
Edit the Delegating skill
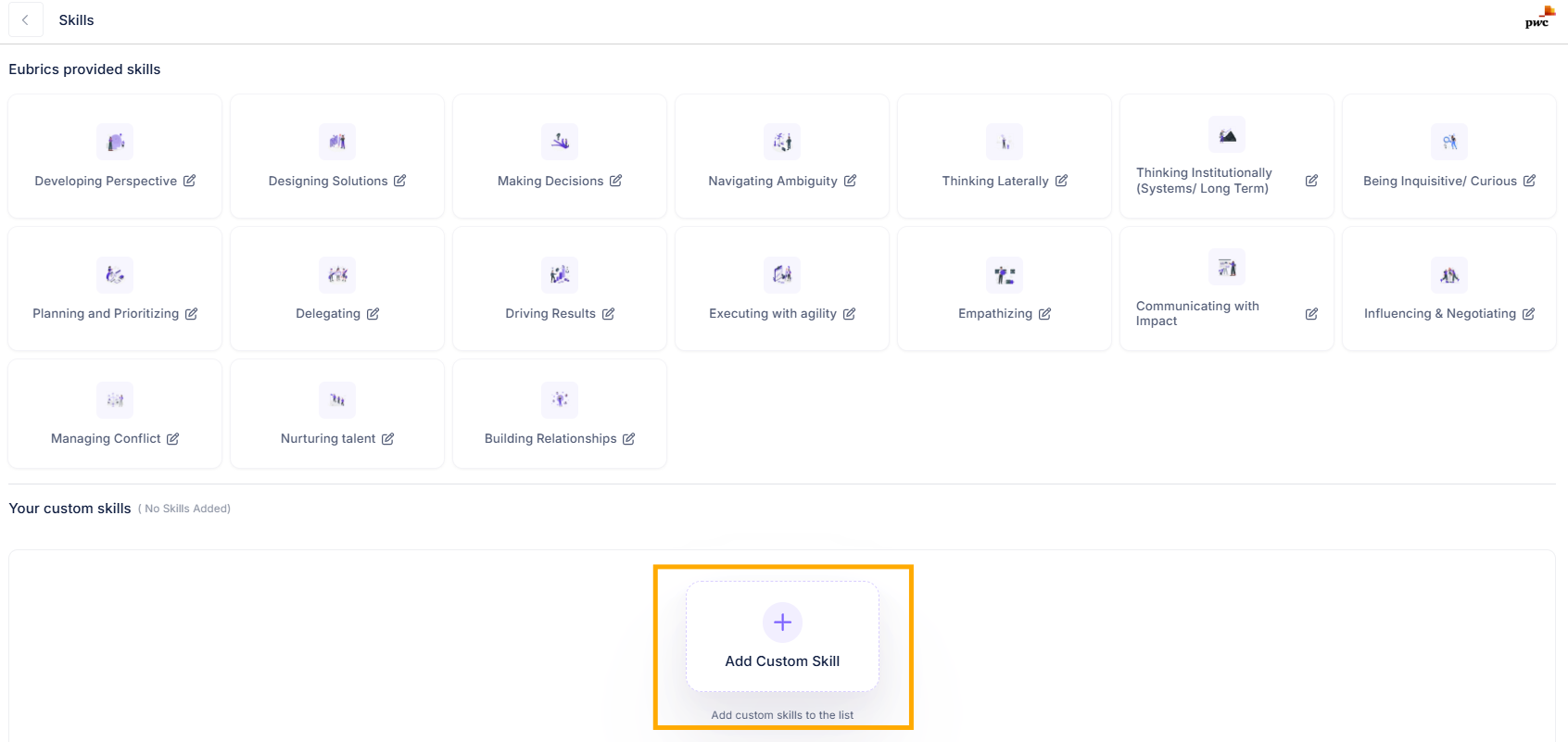pyautogui.click(x=373, y=314)
